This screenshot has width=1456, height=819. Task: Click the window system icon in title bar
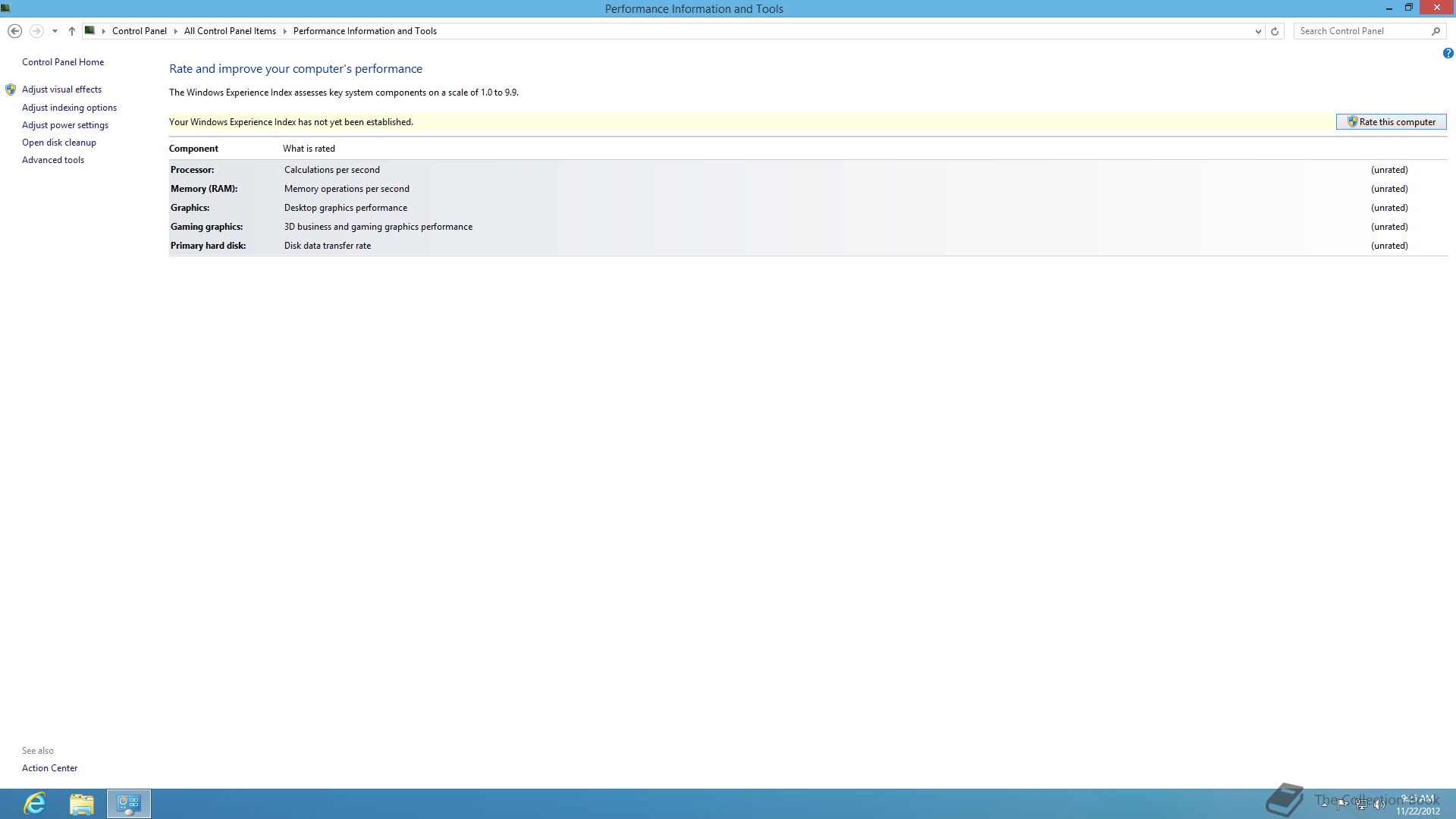5,8
